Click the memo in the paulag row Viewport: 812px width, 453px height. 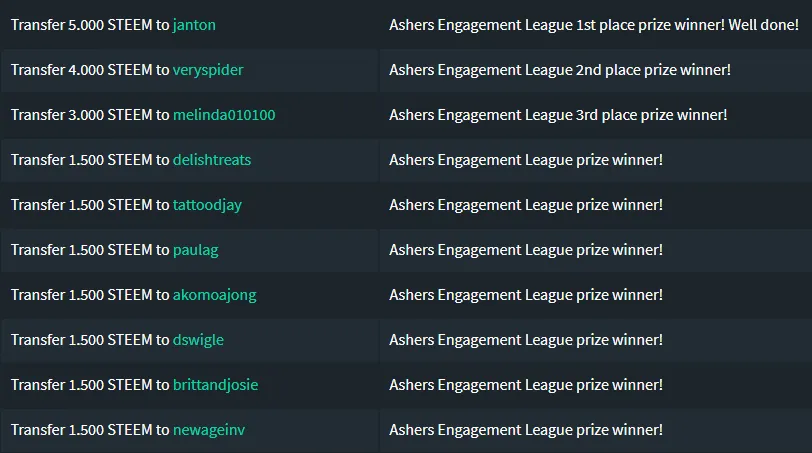tap(526, 250)
